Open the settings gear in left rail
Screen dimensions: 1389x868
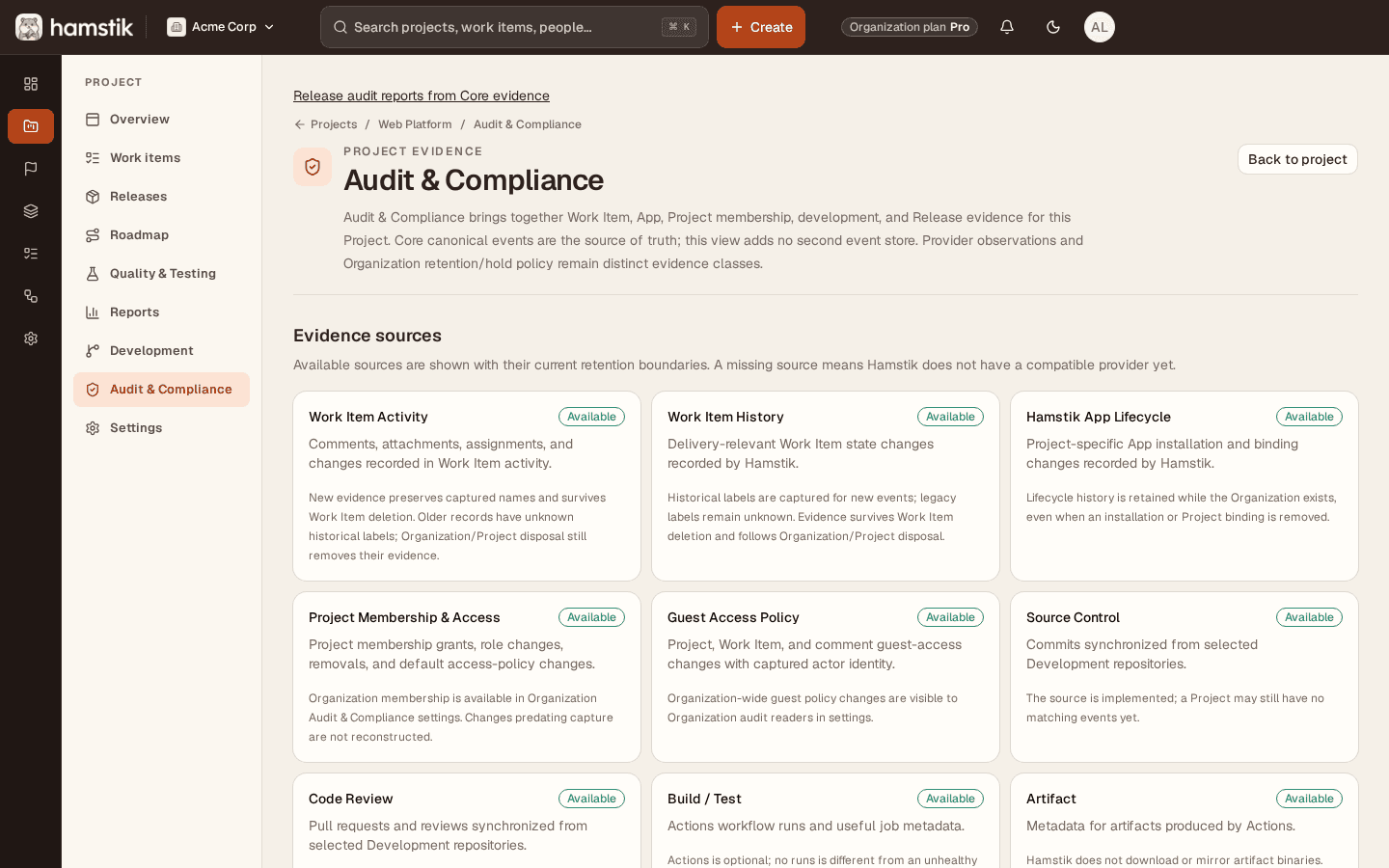(31, 339)
